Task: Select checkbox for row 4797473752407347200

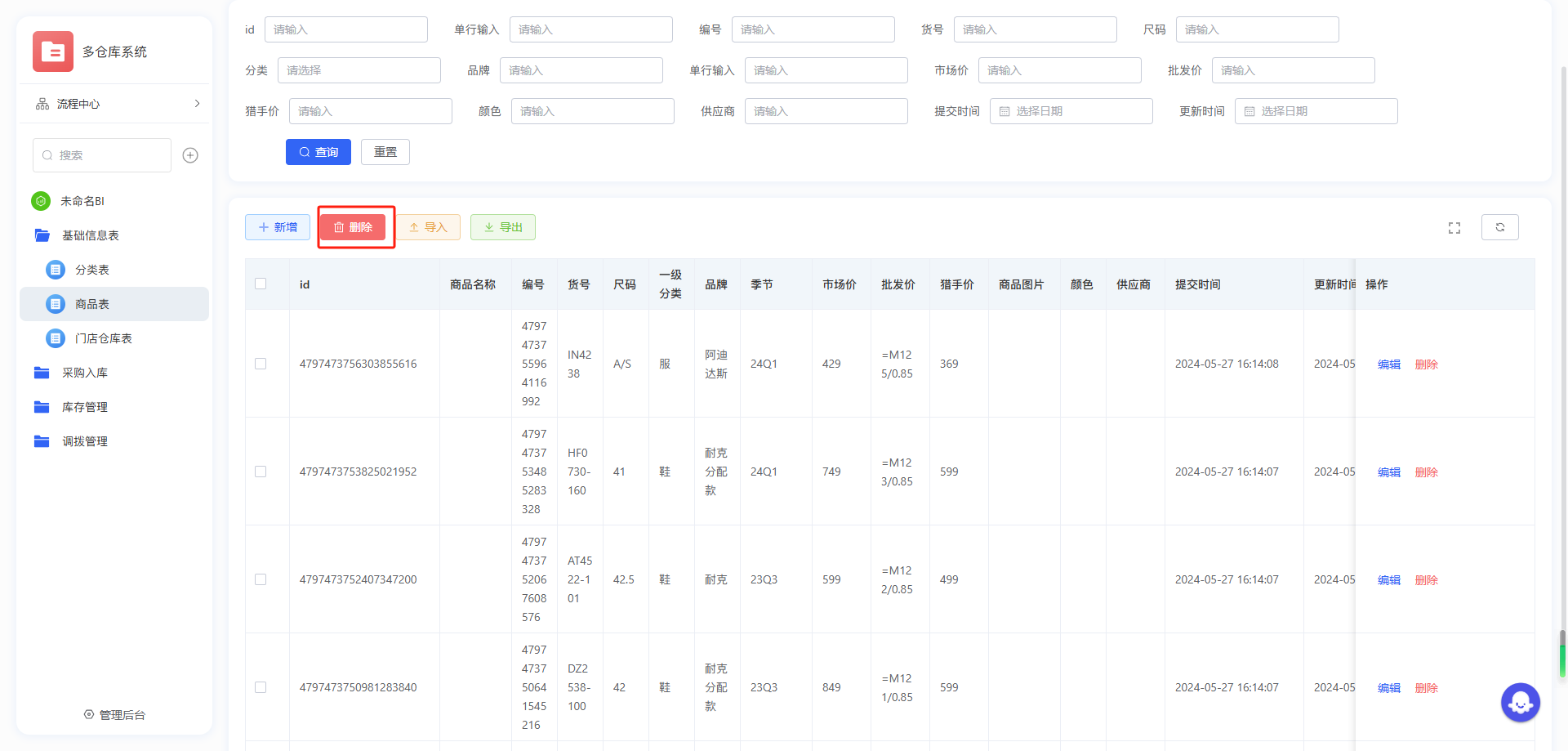Action: [x=261, y=579]
